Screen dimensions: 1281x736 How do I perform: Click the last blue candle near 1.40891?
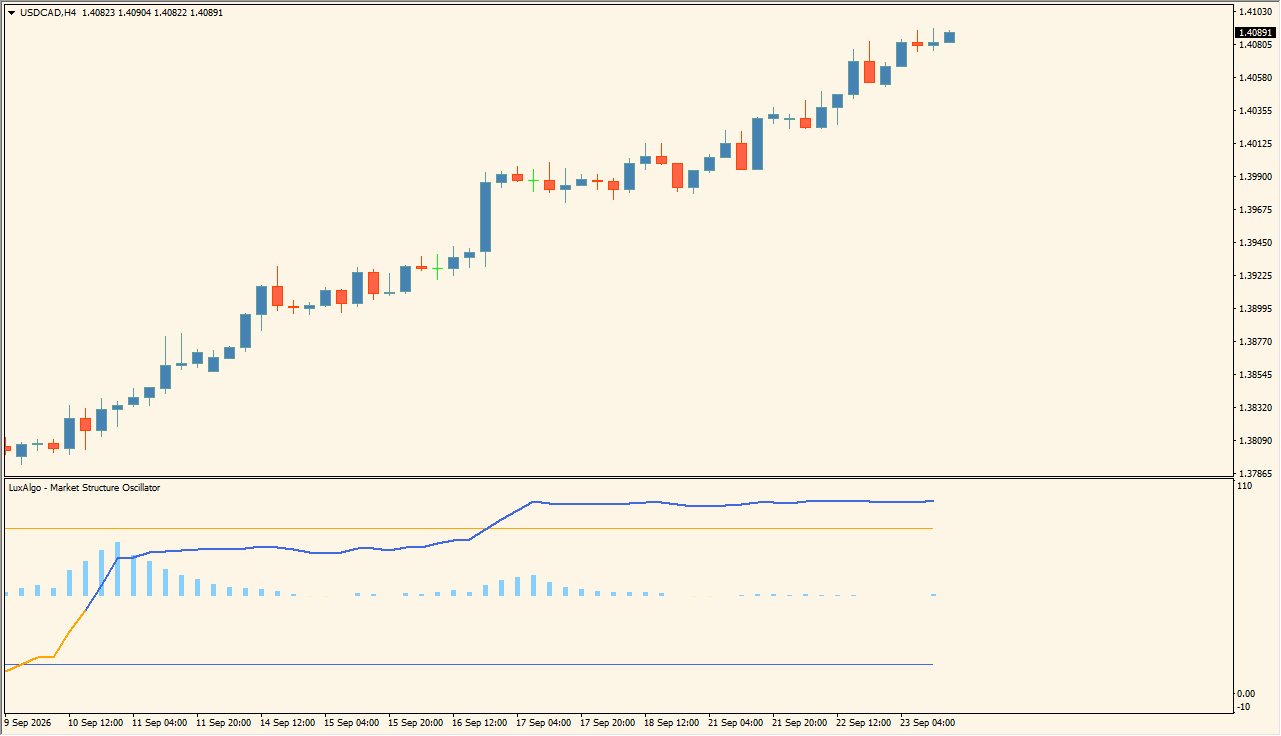tap(949, 37)
